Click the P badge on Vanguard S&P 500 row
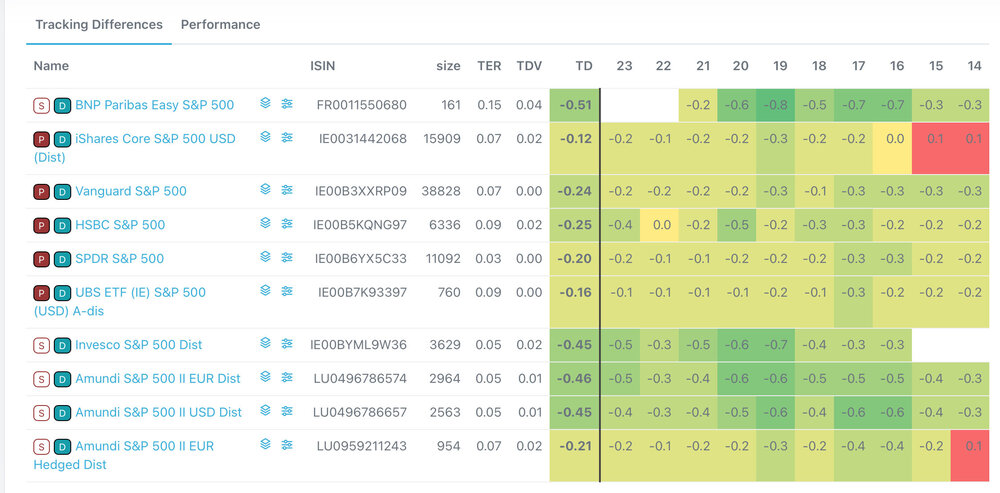1000x493 pixels. tap(41, 191)
